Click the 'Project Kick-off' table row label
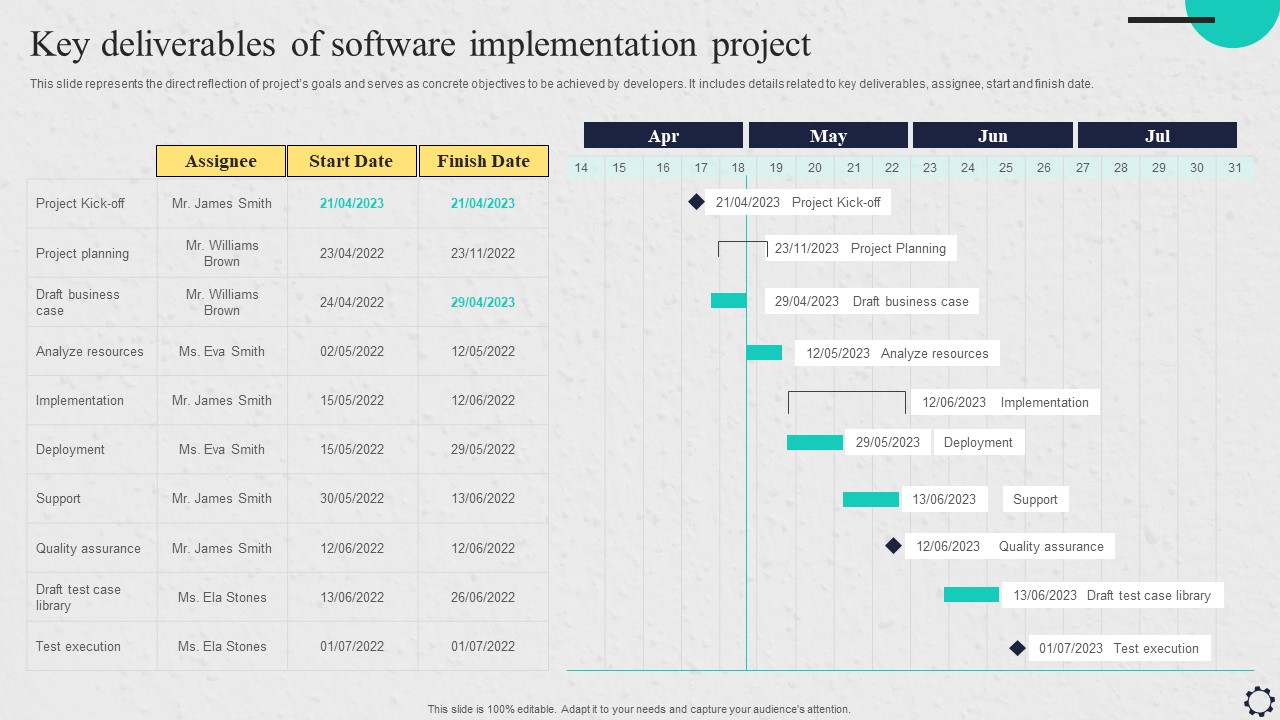Image resolution: width=1280 pixels, height=720 pixels. (x=80, y=203)
